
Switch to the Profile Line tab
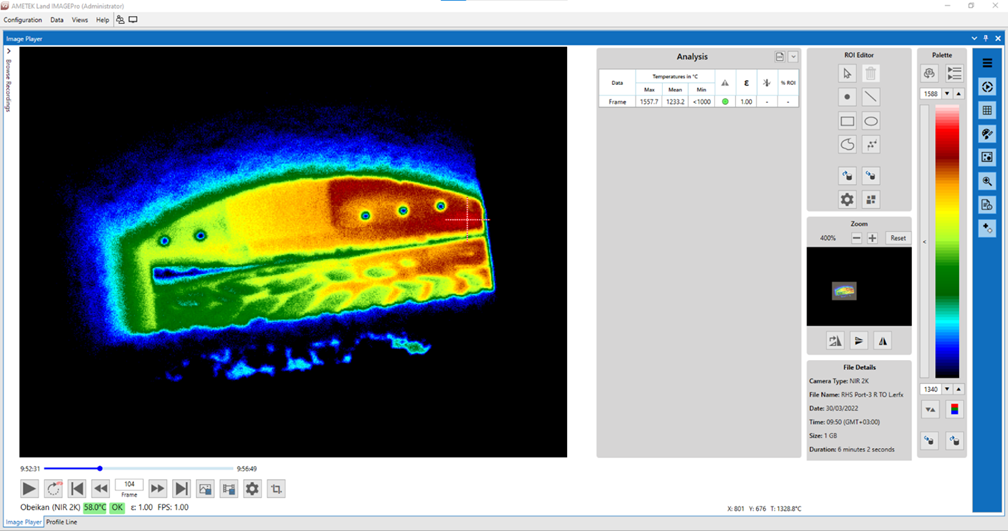point(62,522)
